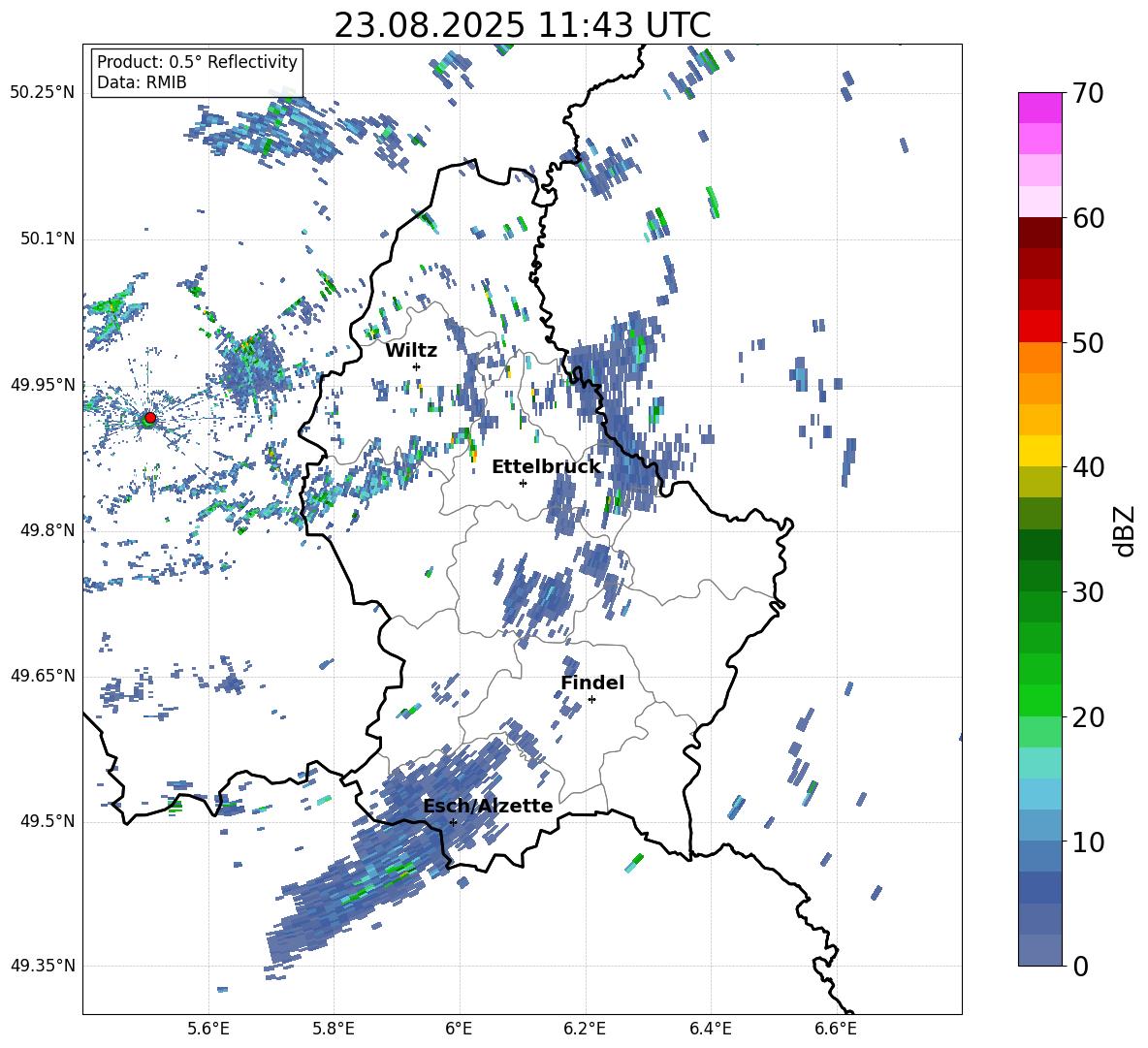Viewport: 1148px width, 1048px height.
Task: Click the colorbar tick value 40
Action: [1088, 467]
